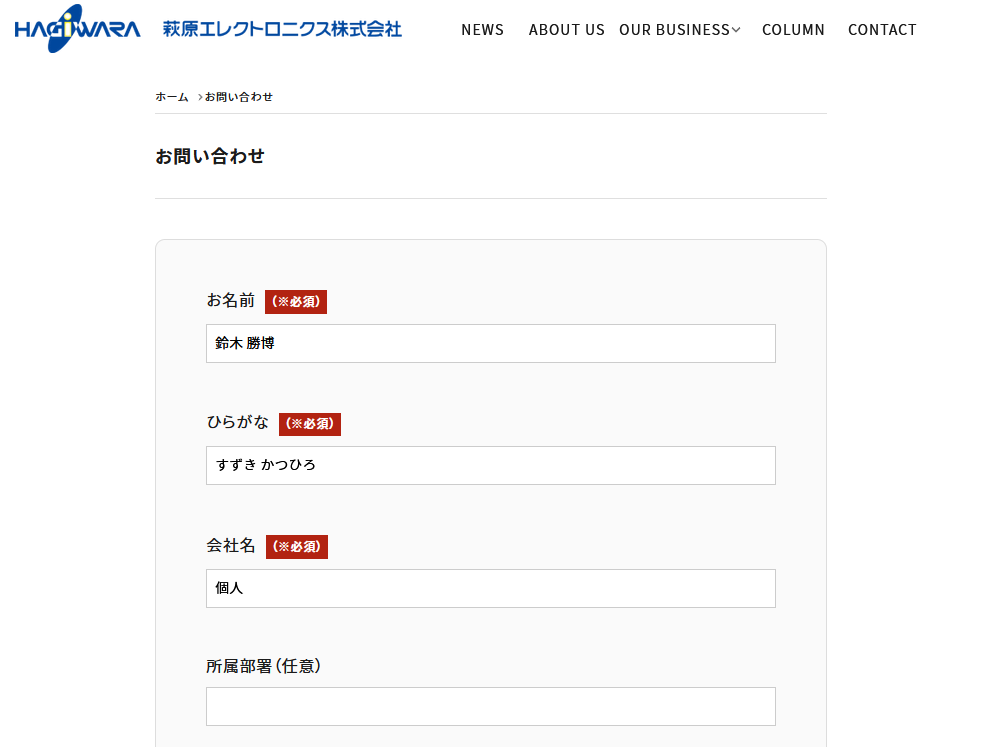Click the 萩原エレクトロニクス株式会社 company name
The image size is (982, 747).
282,29
